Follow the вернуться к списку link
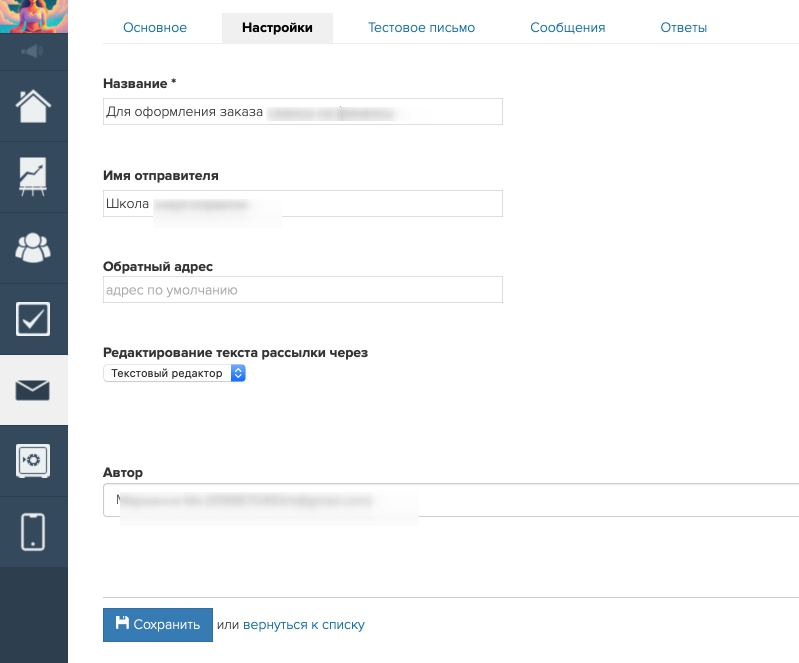Viewport: 799px width, 663px height. point(304,625)
